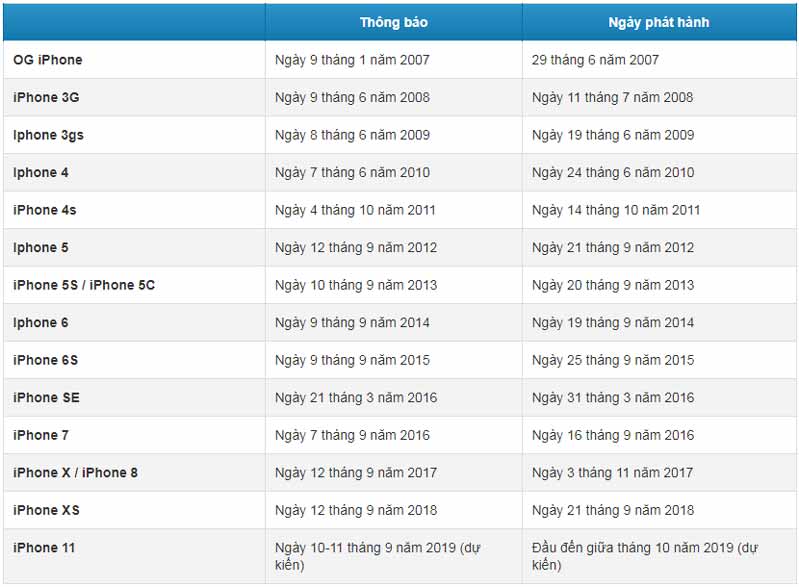
Task: Click the "Iphone 6" model cell
Action: pyautogui.click(x=41, y=322)
